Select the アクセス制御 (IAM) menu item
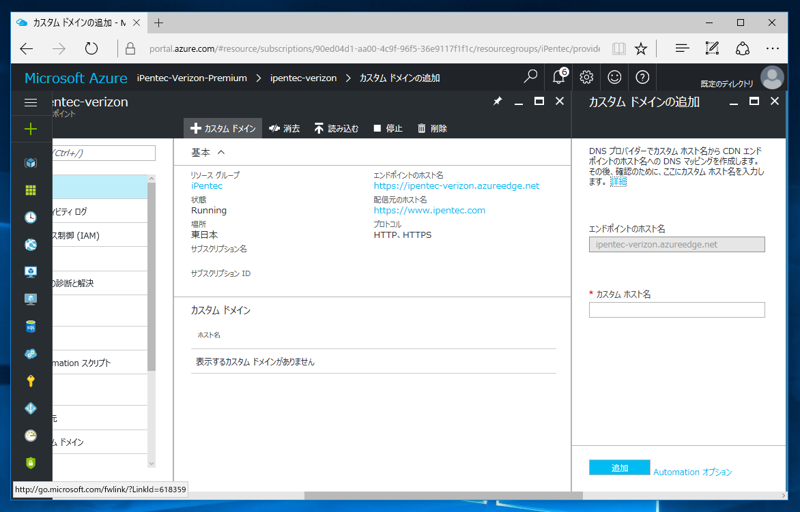The height and width of the screenshot is (512, 800). (x=99, y=236)
